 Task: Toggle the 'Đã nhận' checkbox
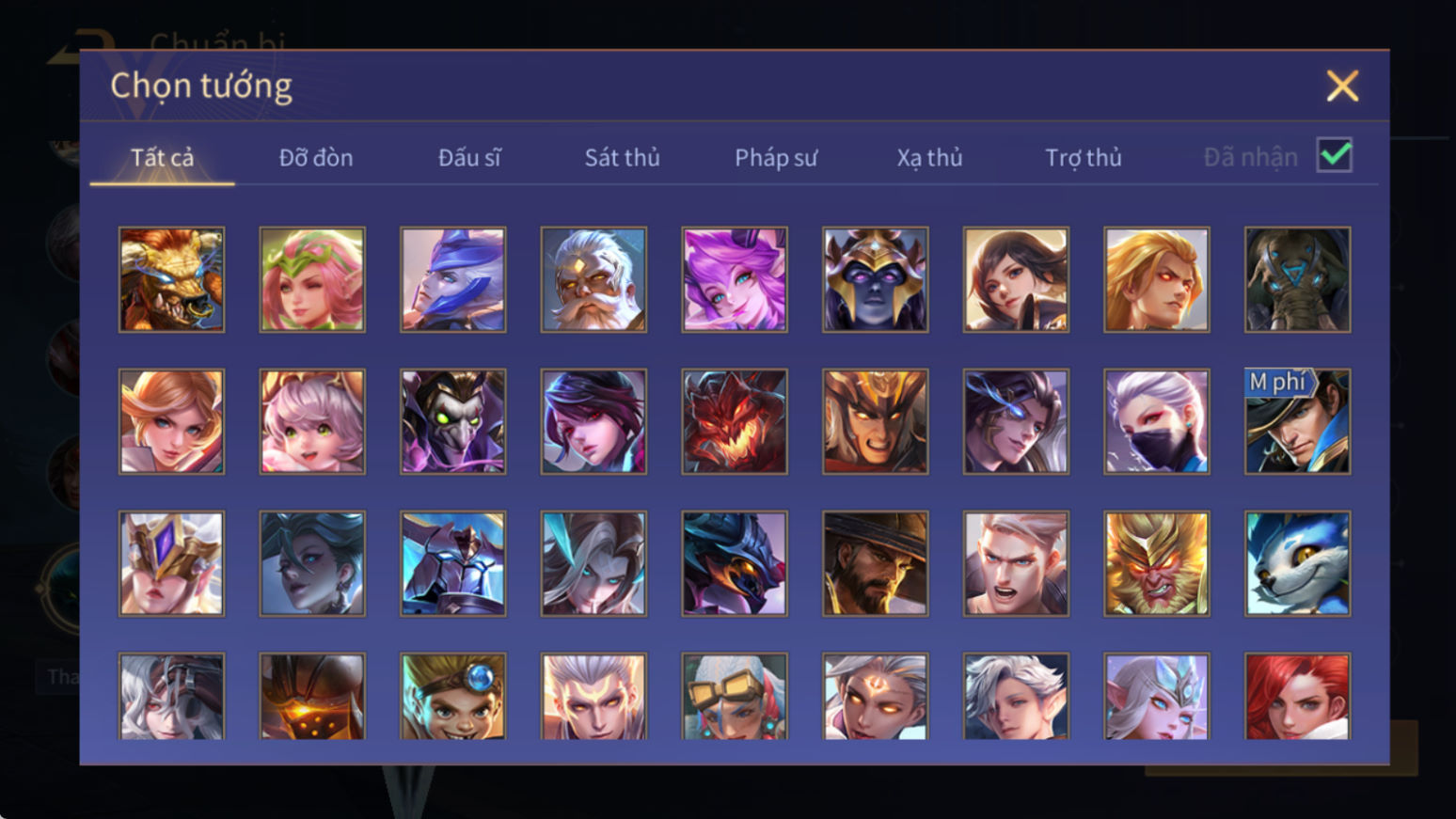1335,155
